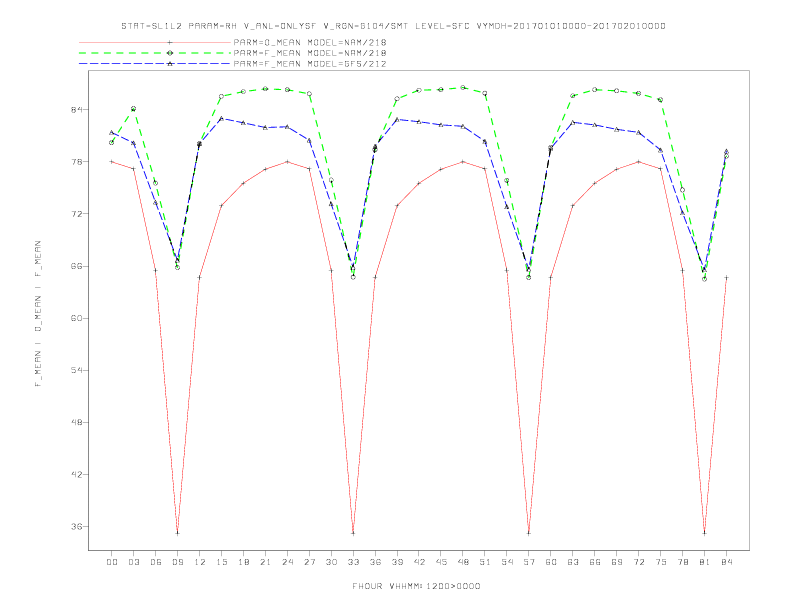Click y-axis tick label 48

pyautogui.click(x=77, y=422)
